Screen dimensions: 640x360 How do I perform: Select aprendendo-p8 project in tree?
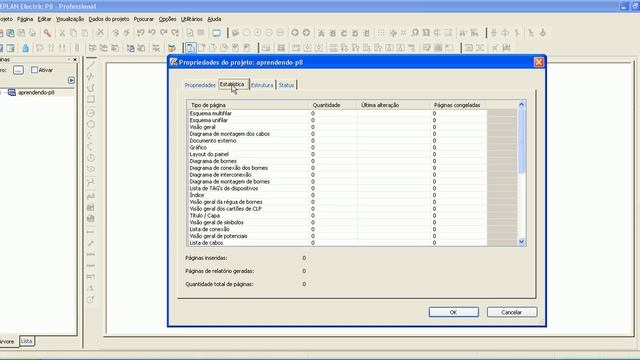click(36, 92)
